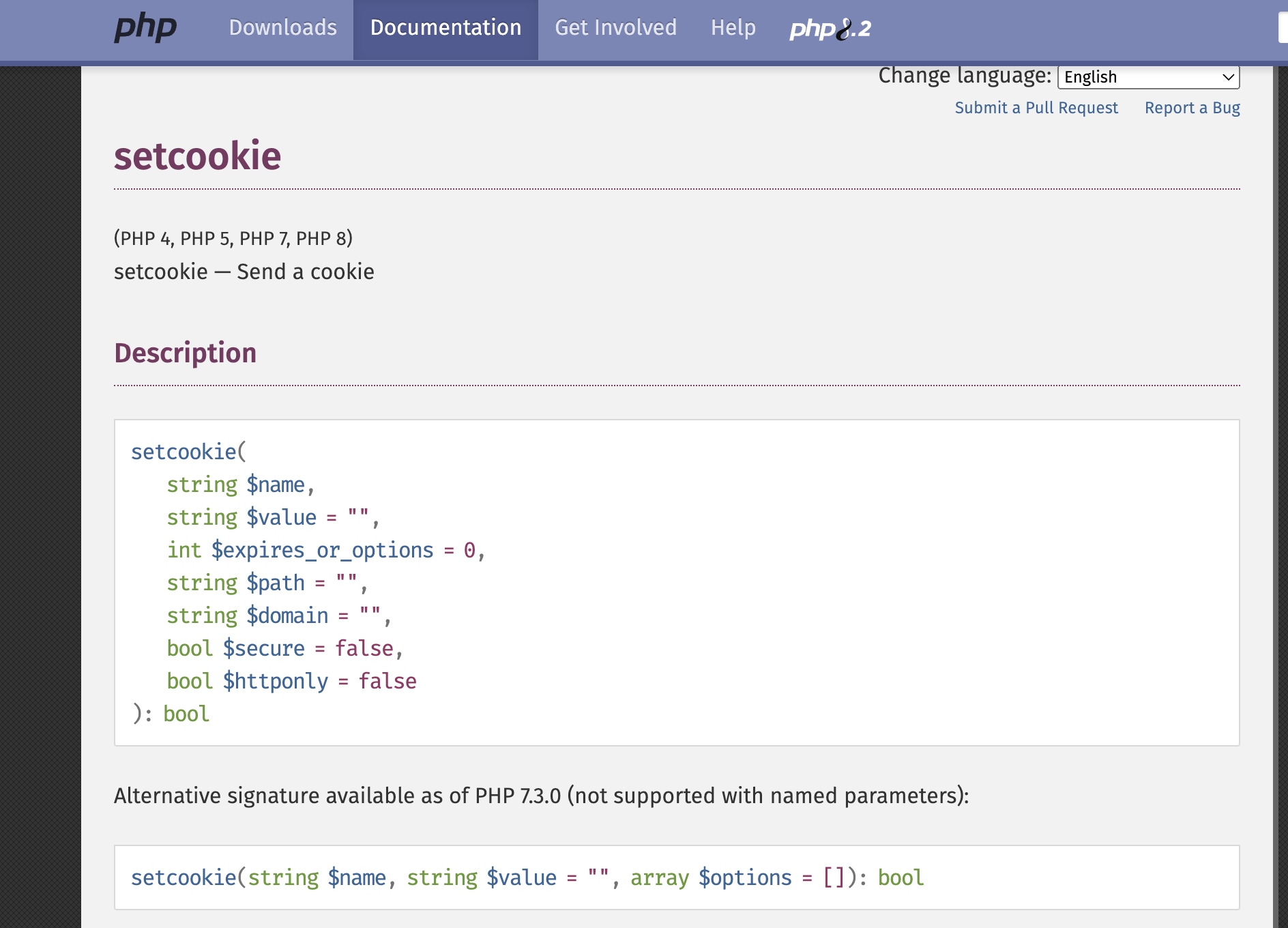The image size is (1288, 928).
Task: Open the Downloads menu item
Action: tap(283, 28)
